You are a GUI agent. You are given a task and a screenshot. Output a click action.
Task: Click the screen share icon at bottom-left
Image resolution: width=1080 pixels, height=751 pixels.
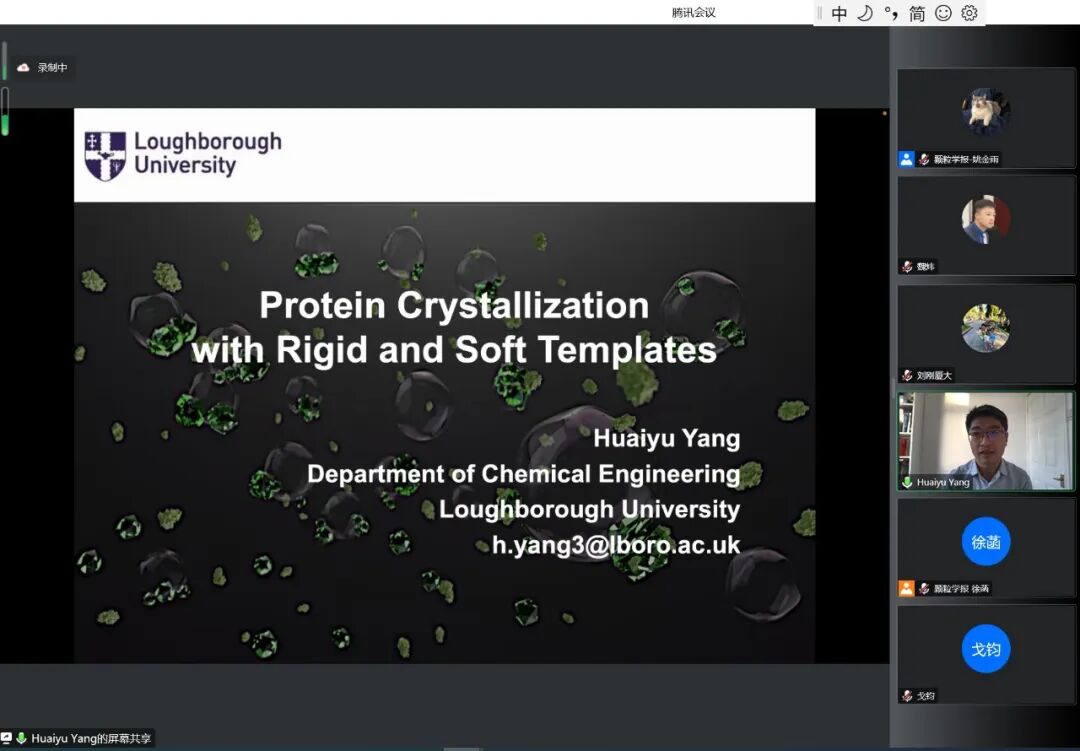(x=6, y=738)
